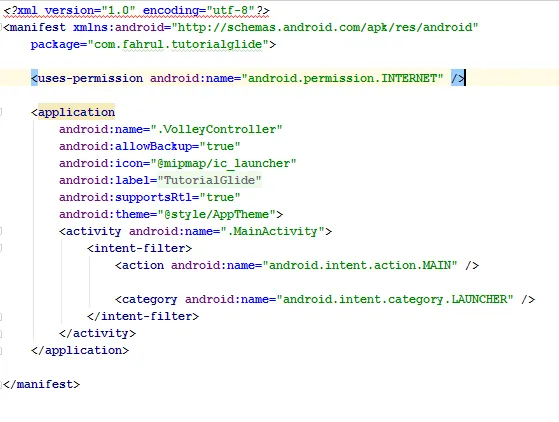Click the category tag name
559x422 pixels.
click(149, 299)
